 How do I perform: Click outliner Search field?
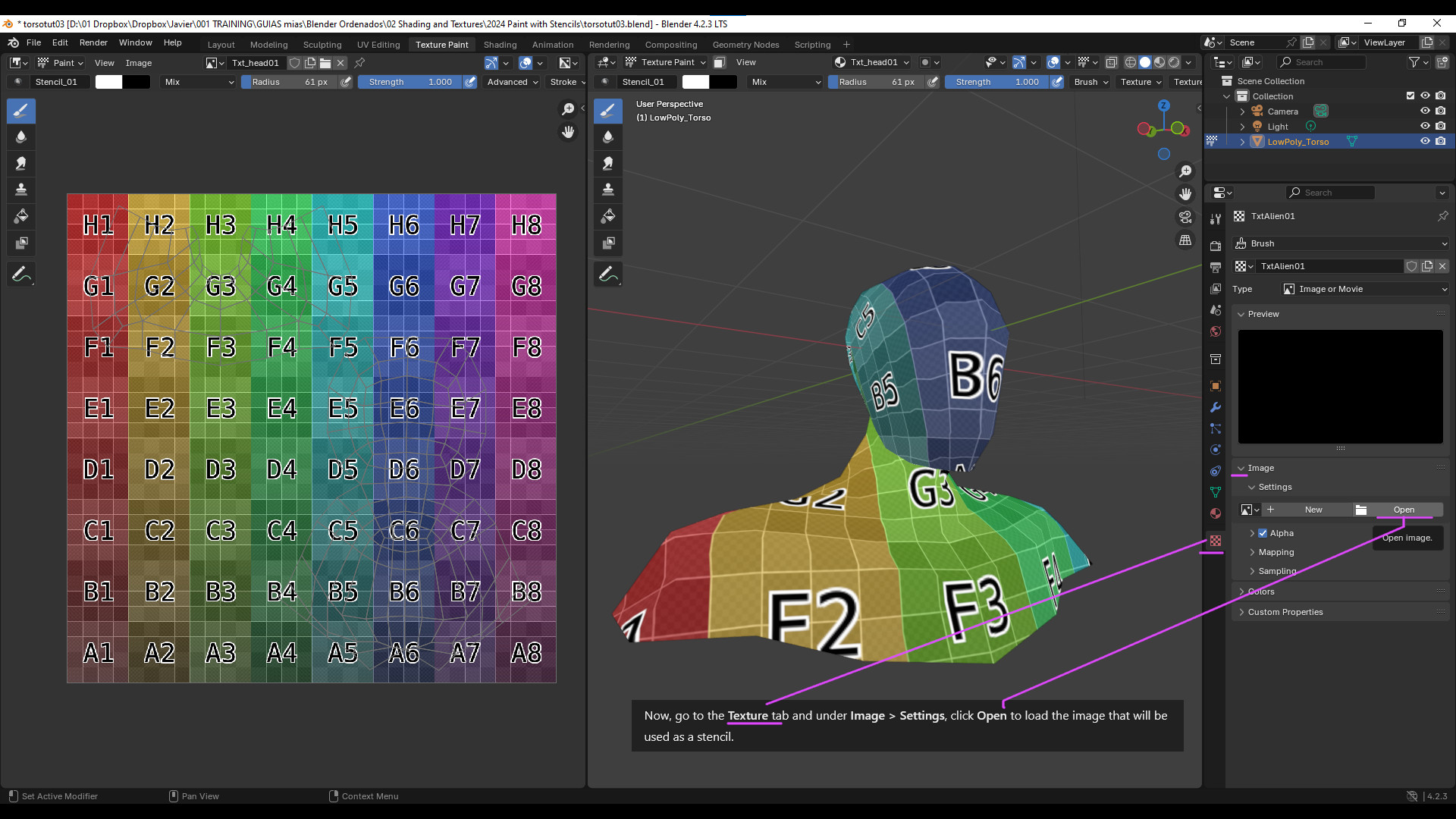pyautogui.click(x=1321, y=62)
